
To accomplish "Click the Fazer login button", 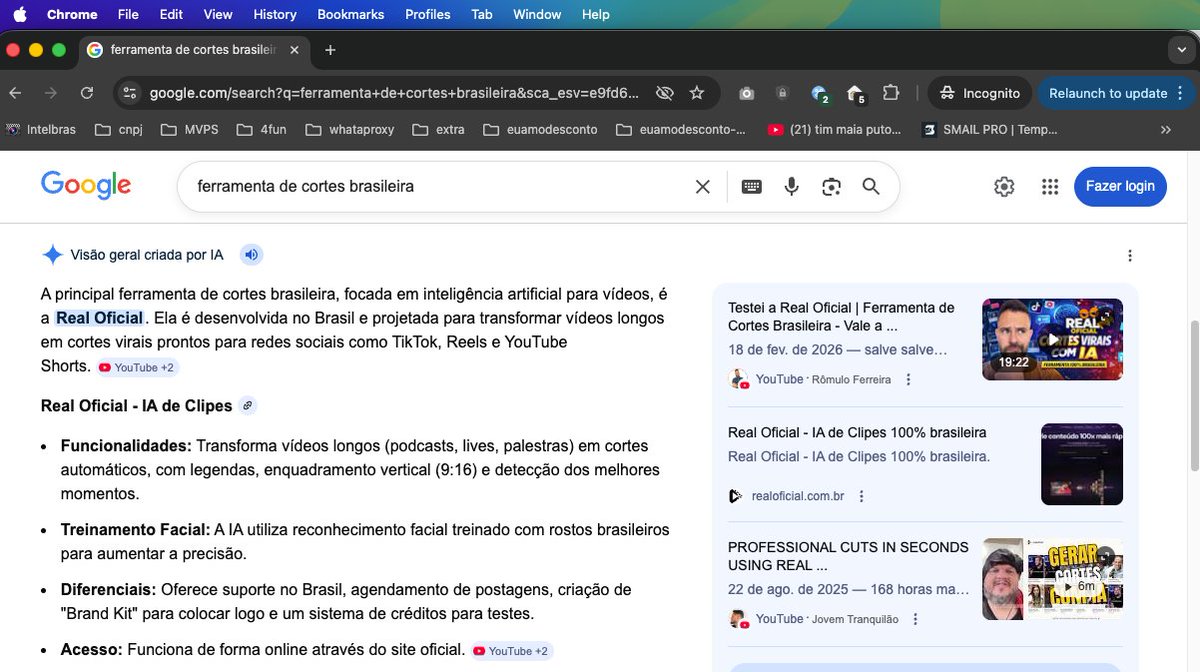I will coord(1120,186).
